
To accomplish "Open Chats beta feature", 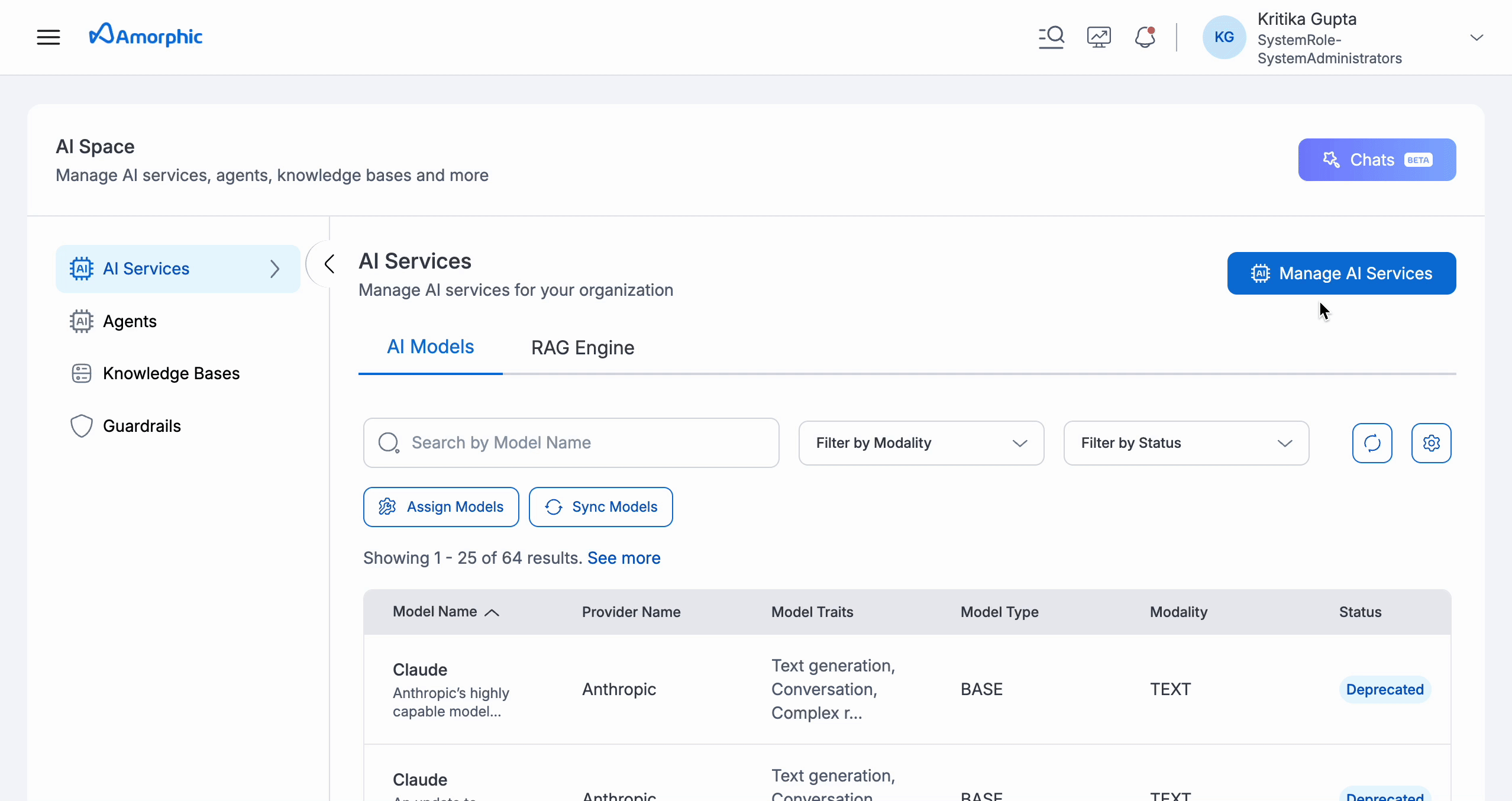I will tap(1377, 159).
